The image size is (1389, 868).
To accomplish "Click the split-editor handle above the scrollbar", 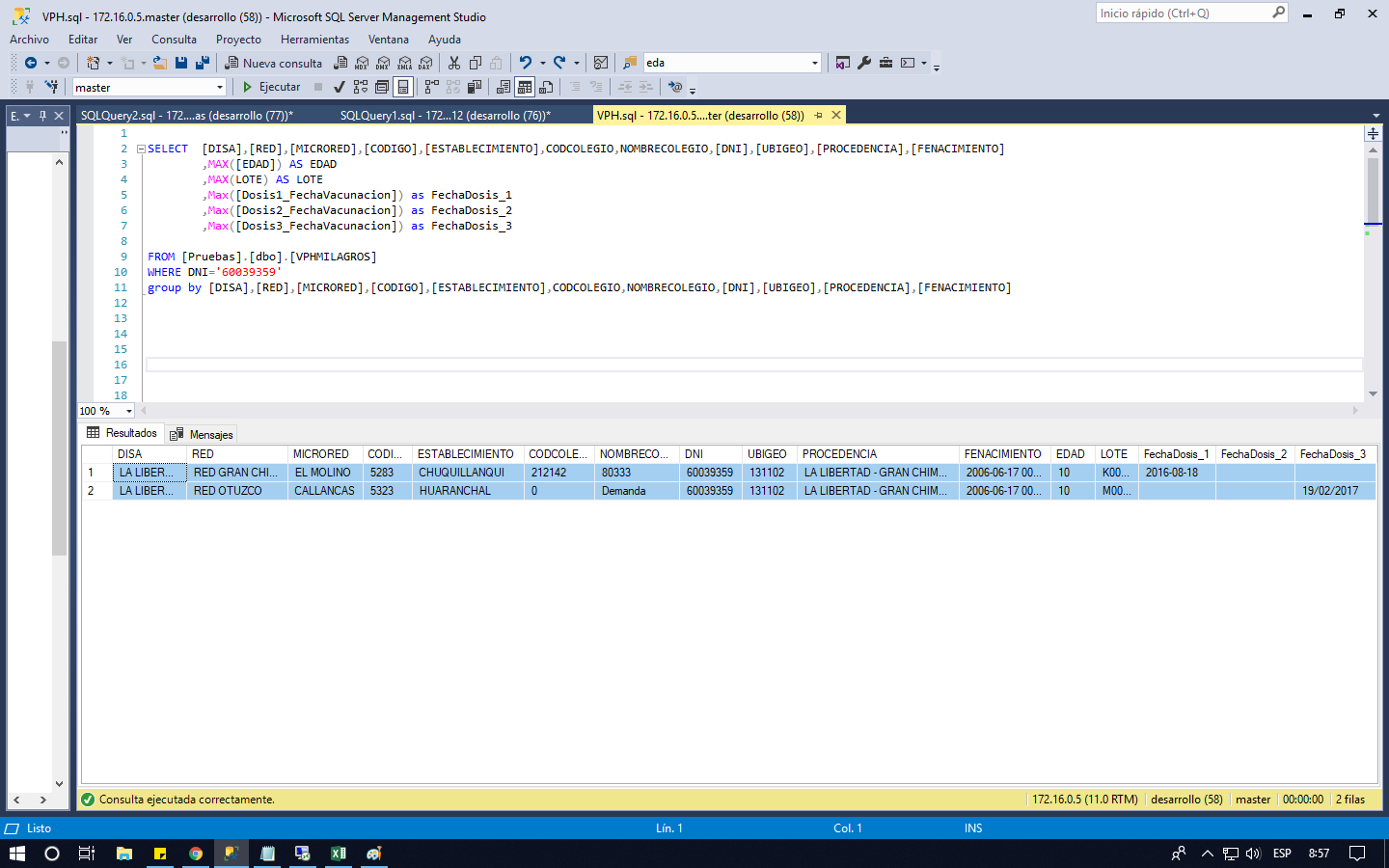I will 1373,134.
